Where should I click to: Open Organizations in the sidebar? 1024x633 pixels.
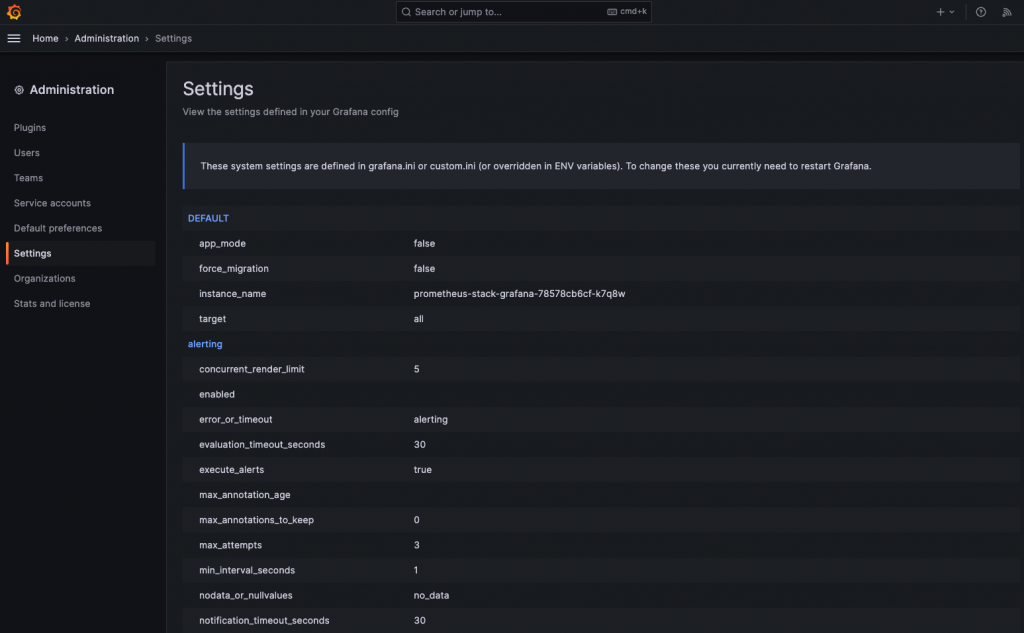(44, 278)
